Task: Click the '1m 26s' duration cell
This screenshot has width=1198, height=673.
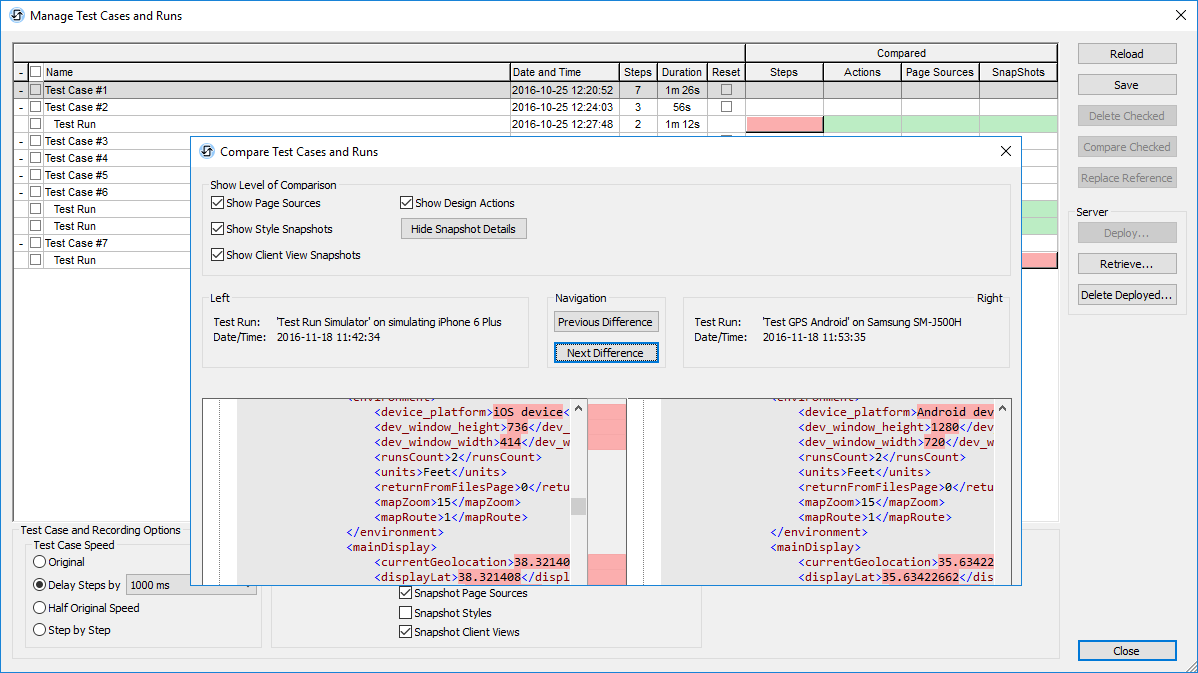Action: (x=682, y=90)
